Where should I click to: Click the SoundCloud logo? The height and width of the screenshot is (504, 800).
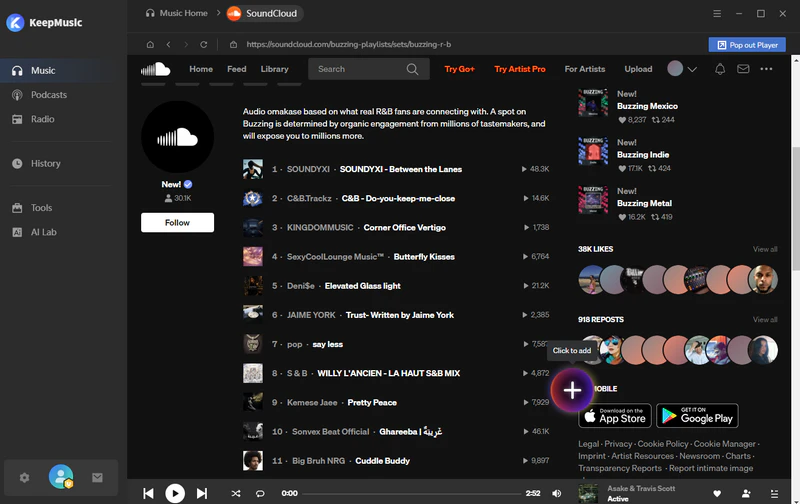tap(156, 69)
